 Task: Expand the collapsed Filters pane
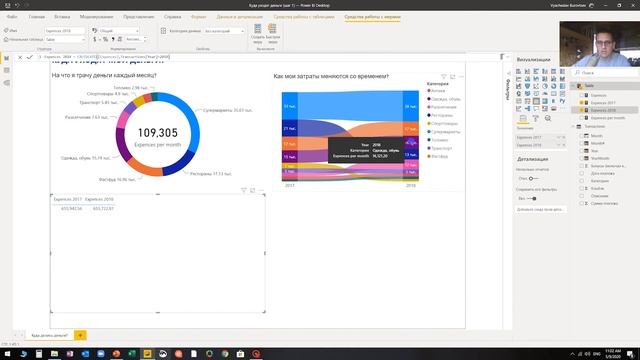[508, 74]
